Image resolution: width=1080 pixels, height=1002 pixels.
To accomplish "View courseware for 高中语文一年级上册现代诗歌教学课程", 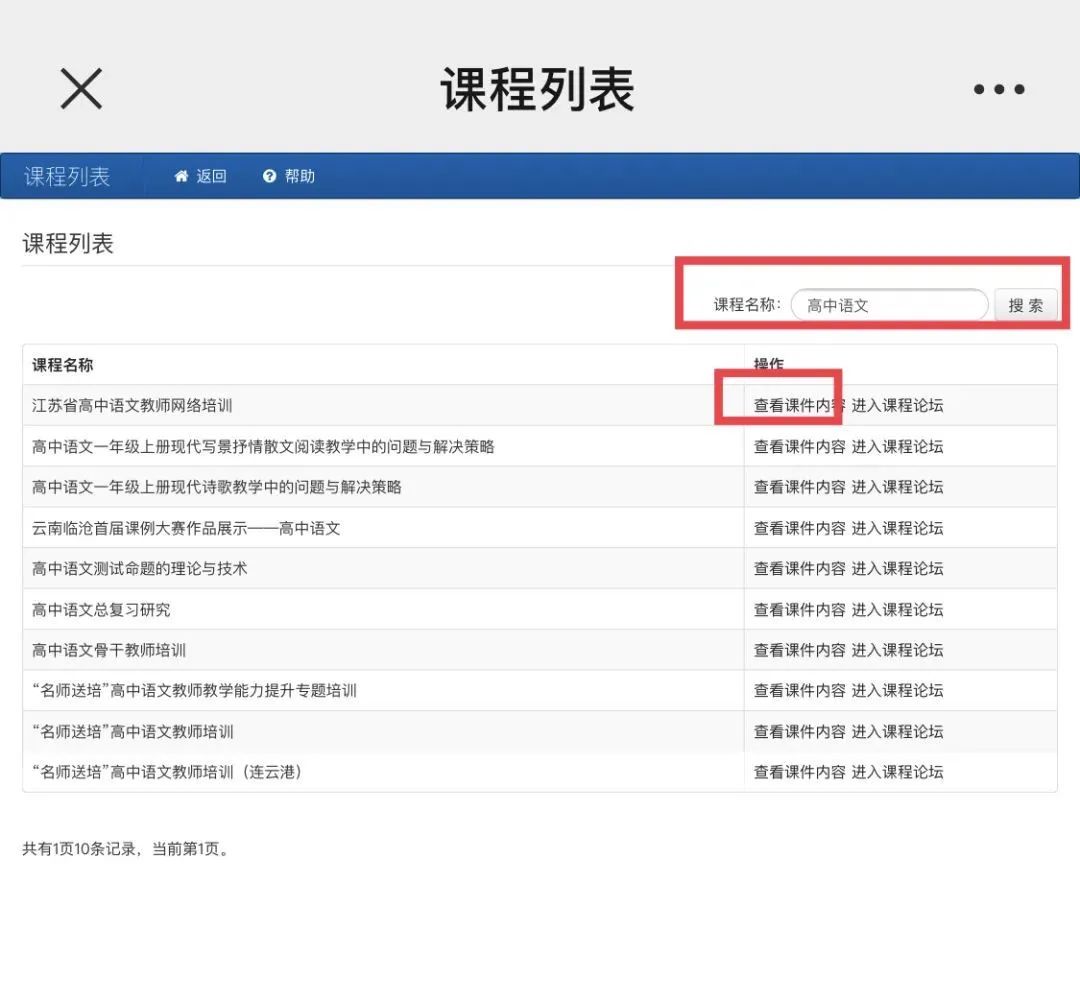I will pos(795,487).
